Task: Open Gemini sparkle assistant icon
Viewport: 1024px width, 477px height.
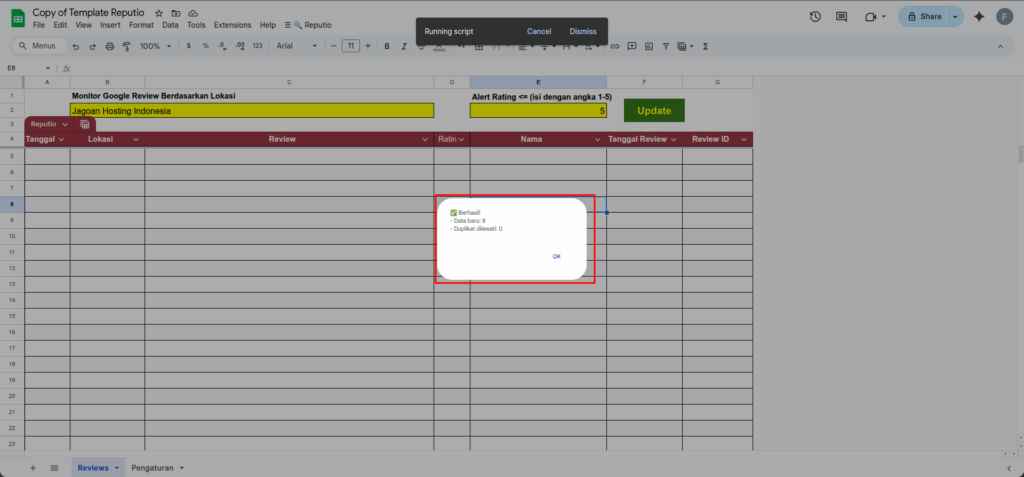Action: point(978,17)
